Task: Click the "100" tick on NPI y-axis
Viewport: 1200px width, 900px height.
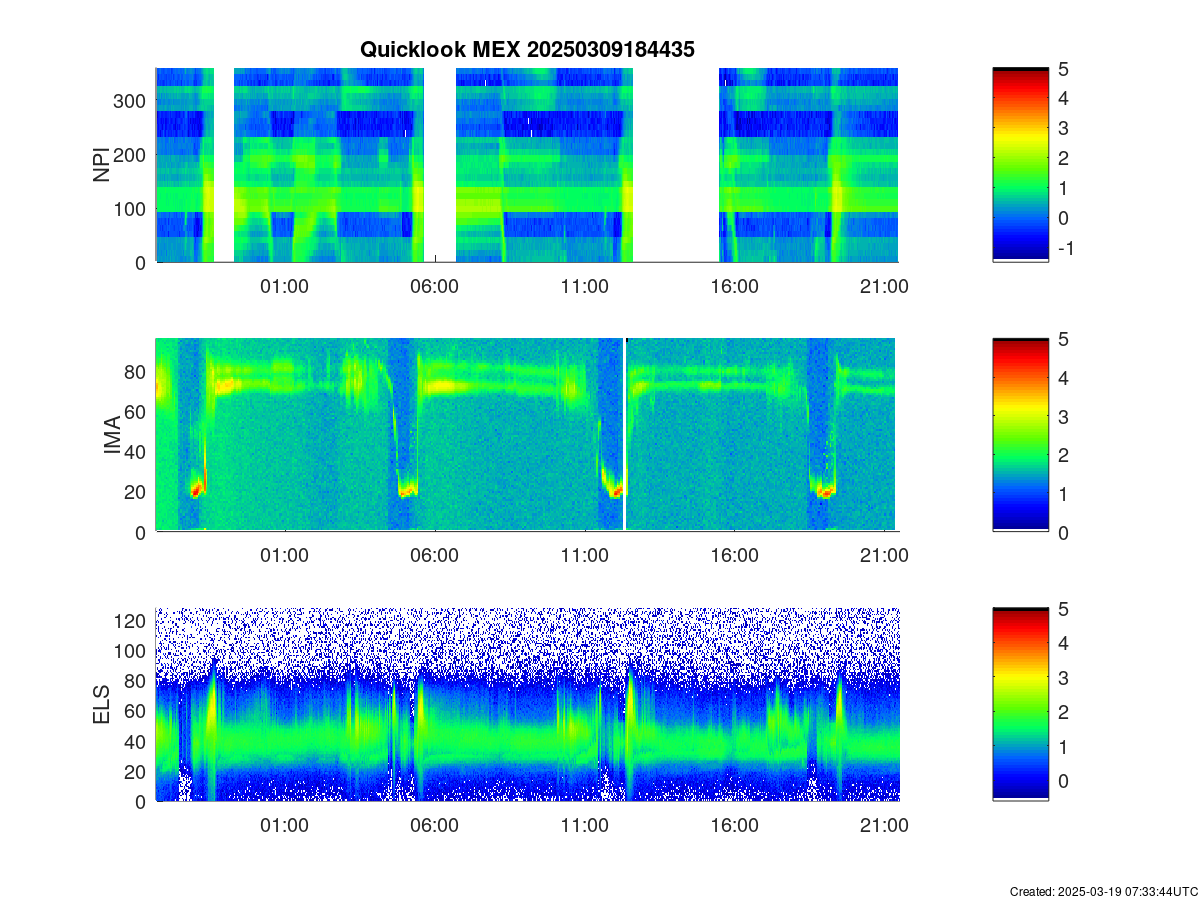Action: [x=132, y=209]
